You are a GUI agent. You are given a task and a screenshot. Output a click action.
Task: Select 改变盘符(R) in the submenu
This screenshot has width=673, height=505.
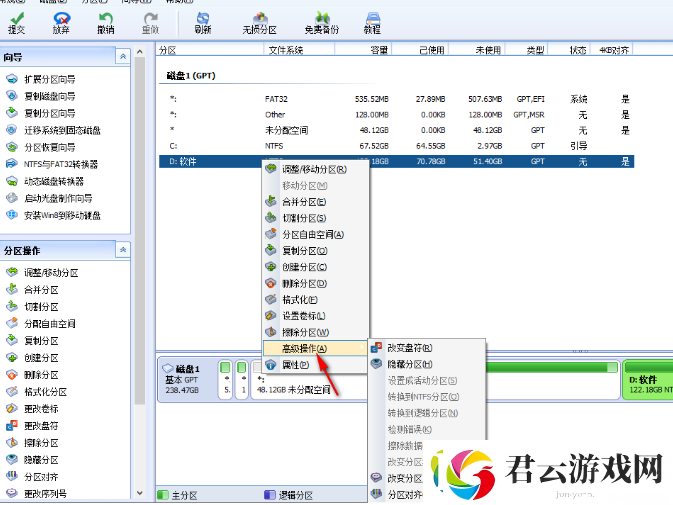[427, 348]
